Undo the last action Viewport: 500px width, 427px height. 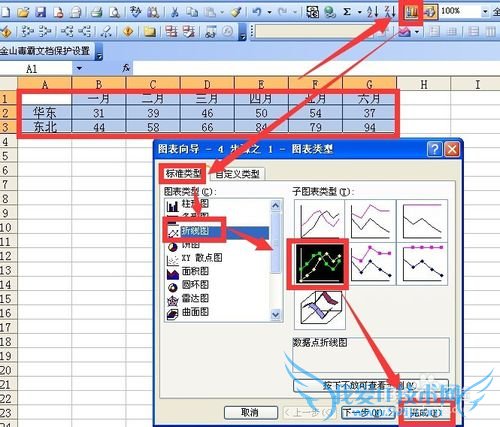point(257,12)
